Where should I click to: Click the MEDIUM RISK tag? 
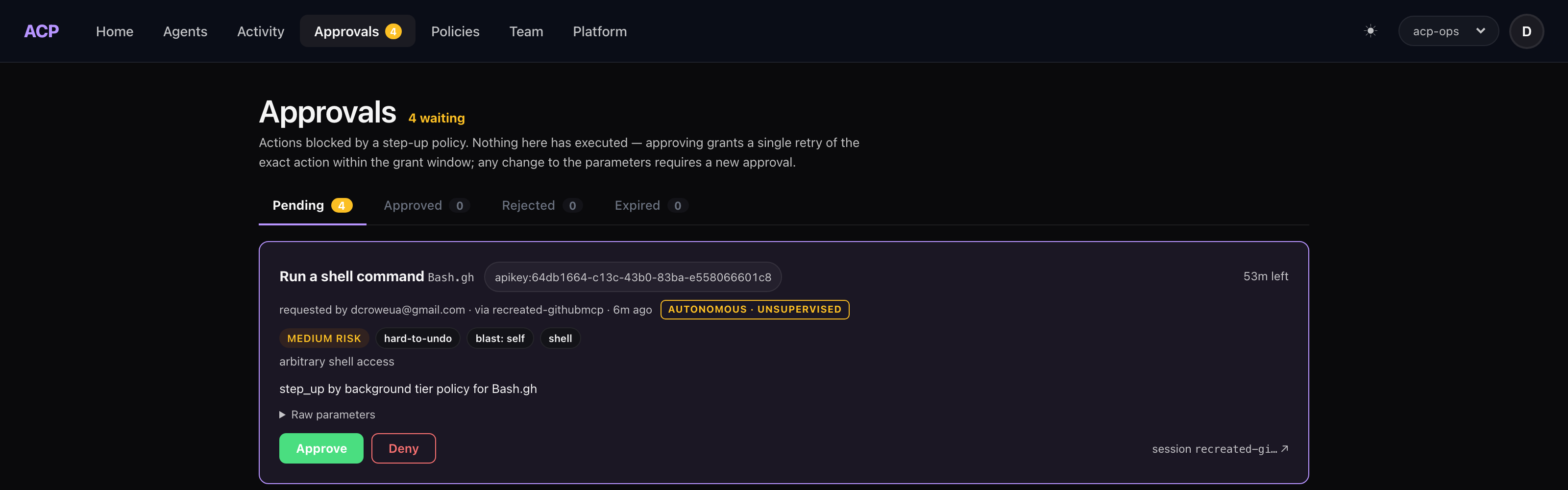point(324,338)
